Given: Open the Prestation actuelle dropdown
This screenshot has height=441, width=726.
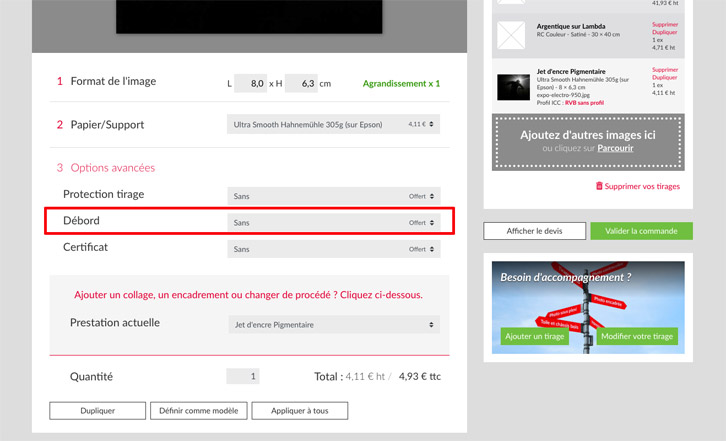Looking at the screenshot, I should pos(333,325).
